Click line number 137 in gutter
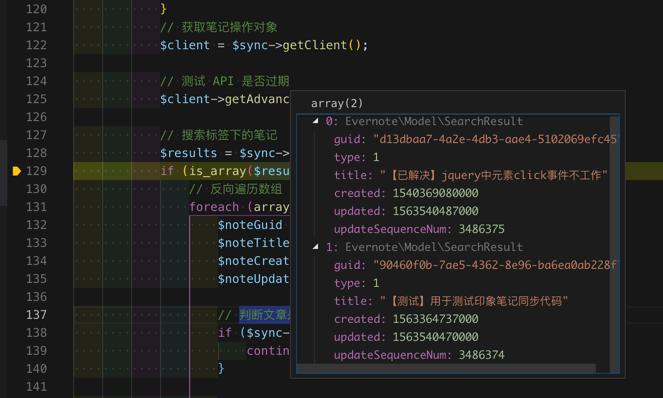The image size is (663, 398). [x=36, y=315]
